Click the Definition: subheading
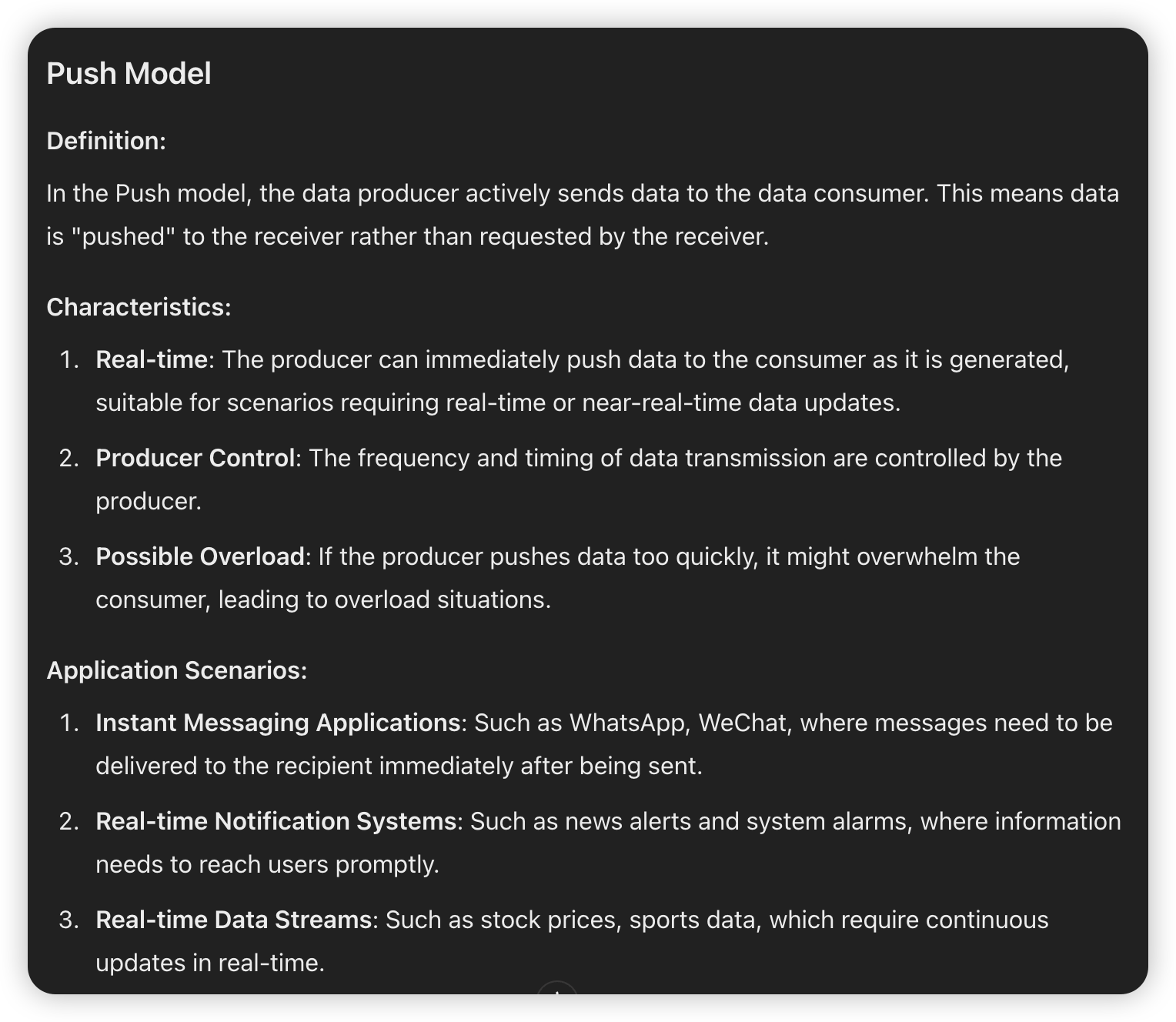This screenshot has height=1022, width=1176. 106,141
